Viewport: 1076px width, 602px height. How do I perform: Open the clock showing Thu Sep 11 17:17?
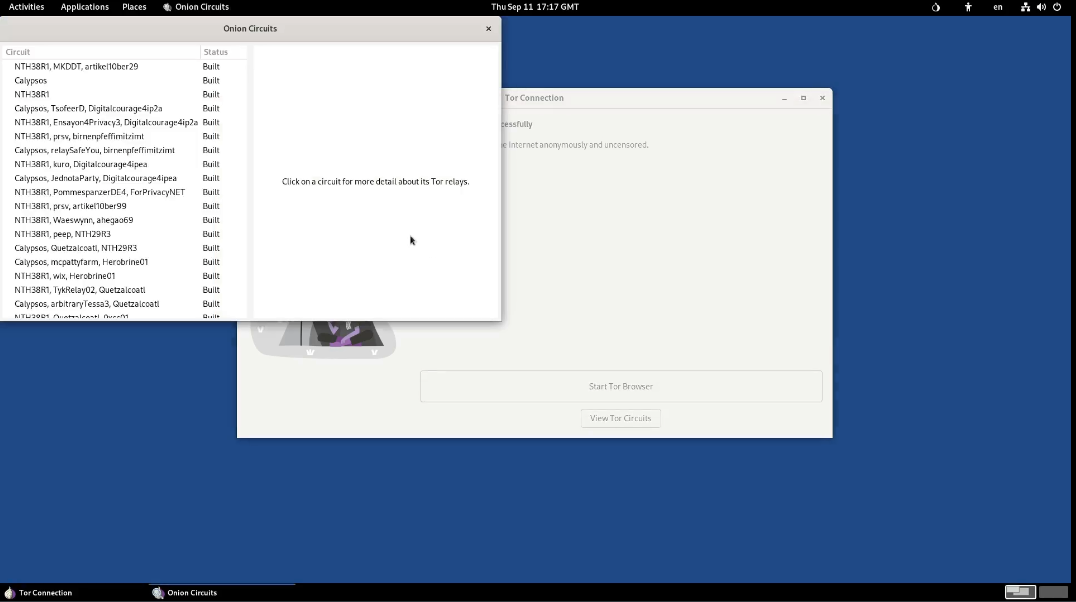pos(534,7)
